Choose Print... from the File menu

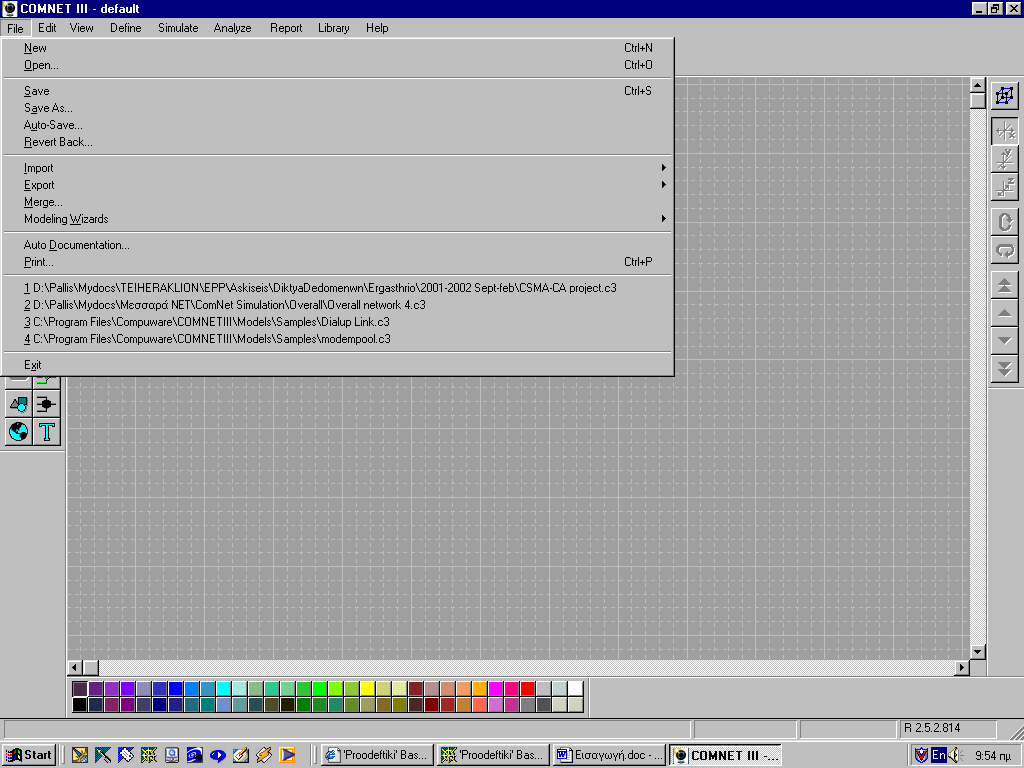[338, 262]
